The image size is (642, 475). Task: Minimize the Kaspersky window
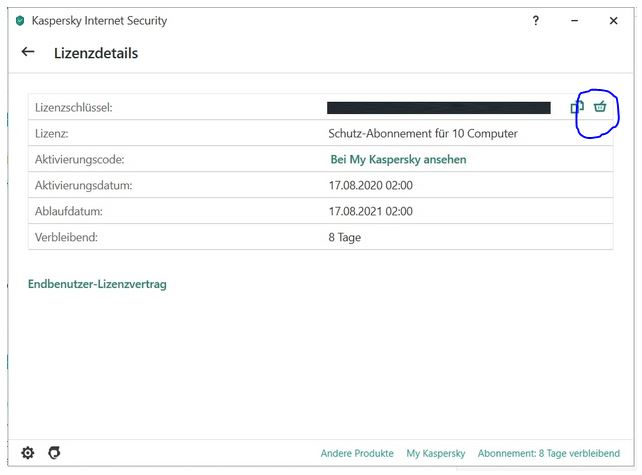coord(575,21)
